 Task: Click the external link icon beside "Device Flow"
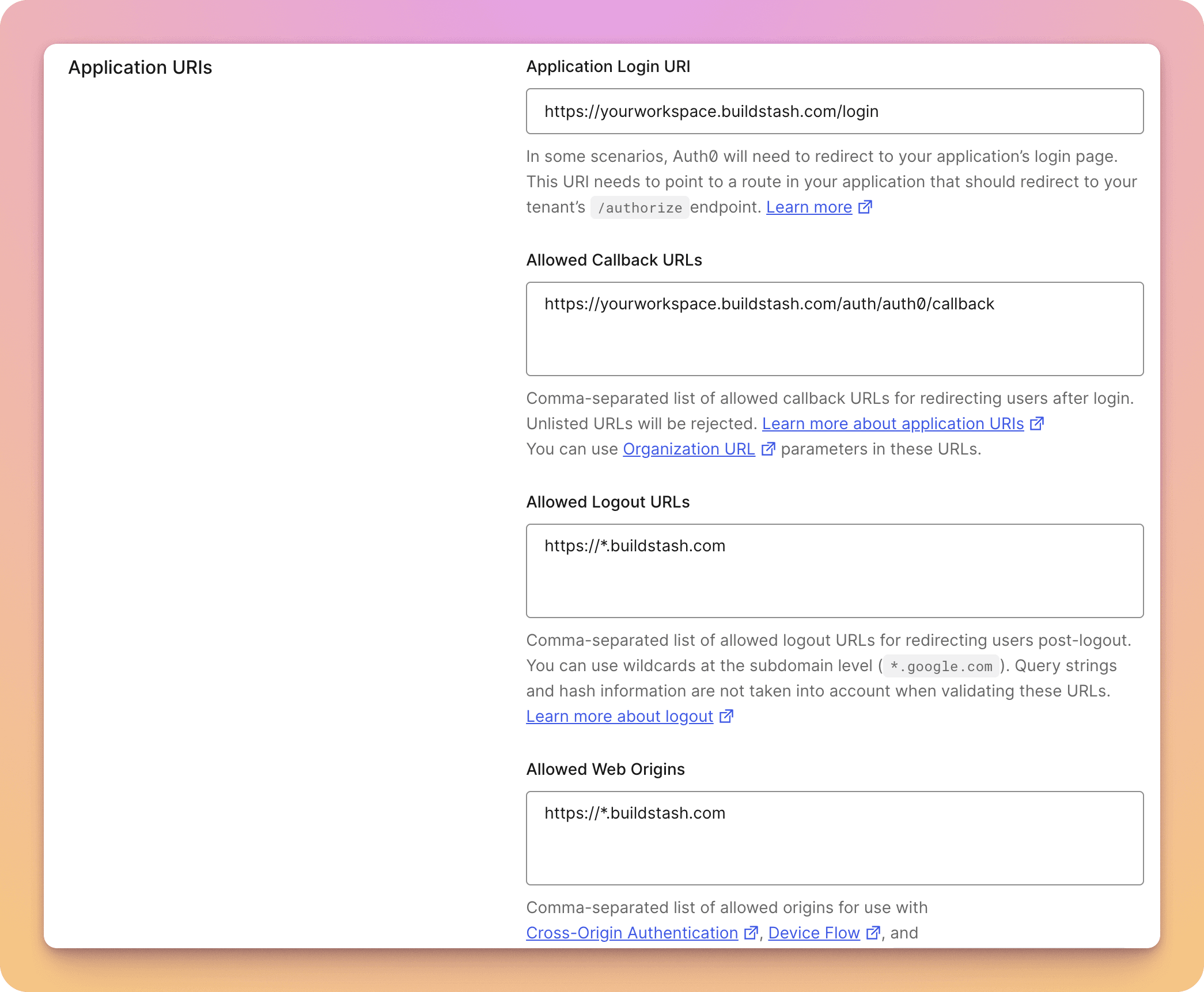(873, 933)
